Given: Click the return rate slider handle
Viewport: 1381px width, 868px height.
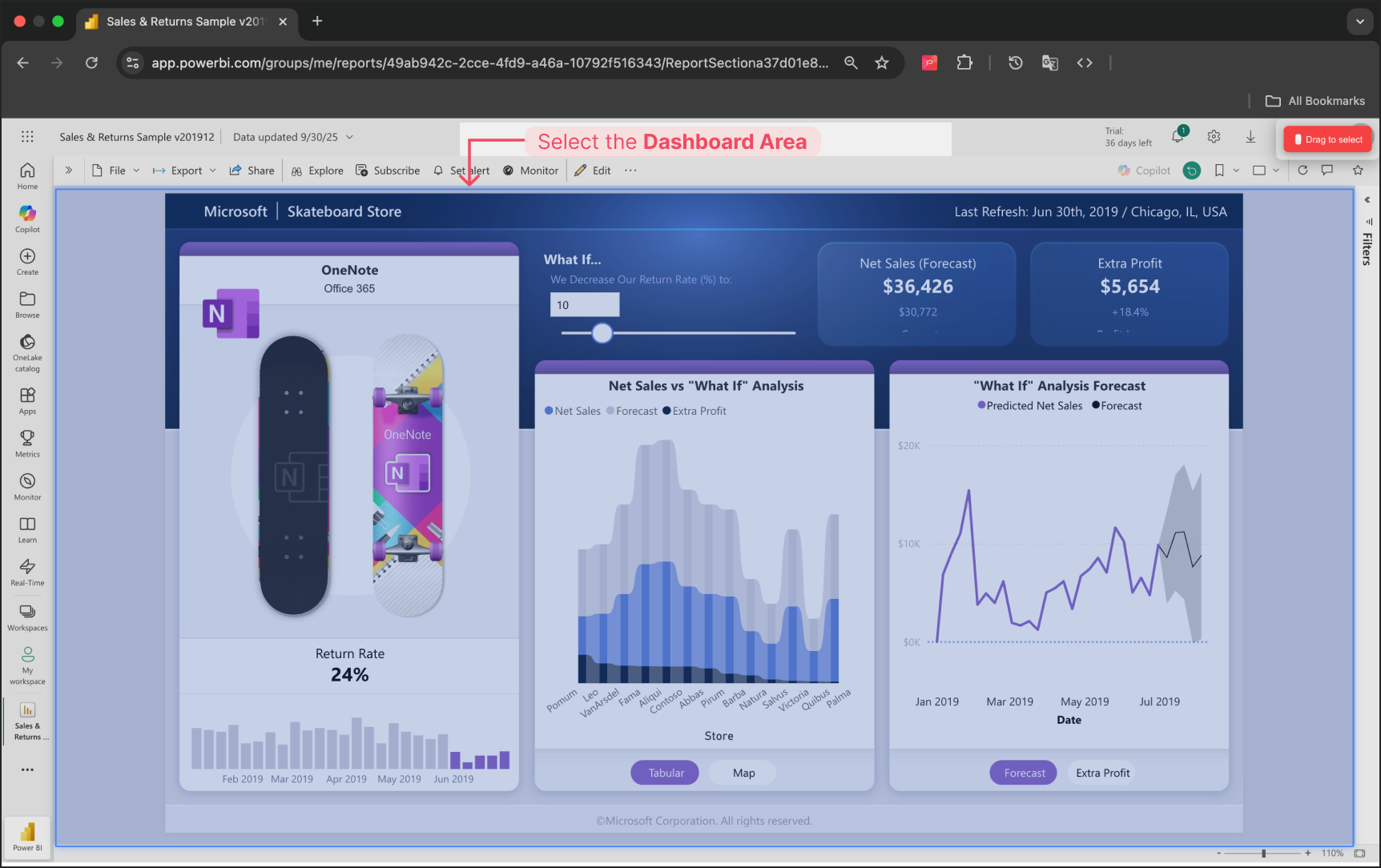Looking at the screenshot, I should 602,333.
